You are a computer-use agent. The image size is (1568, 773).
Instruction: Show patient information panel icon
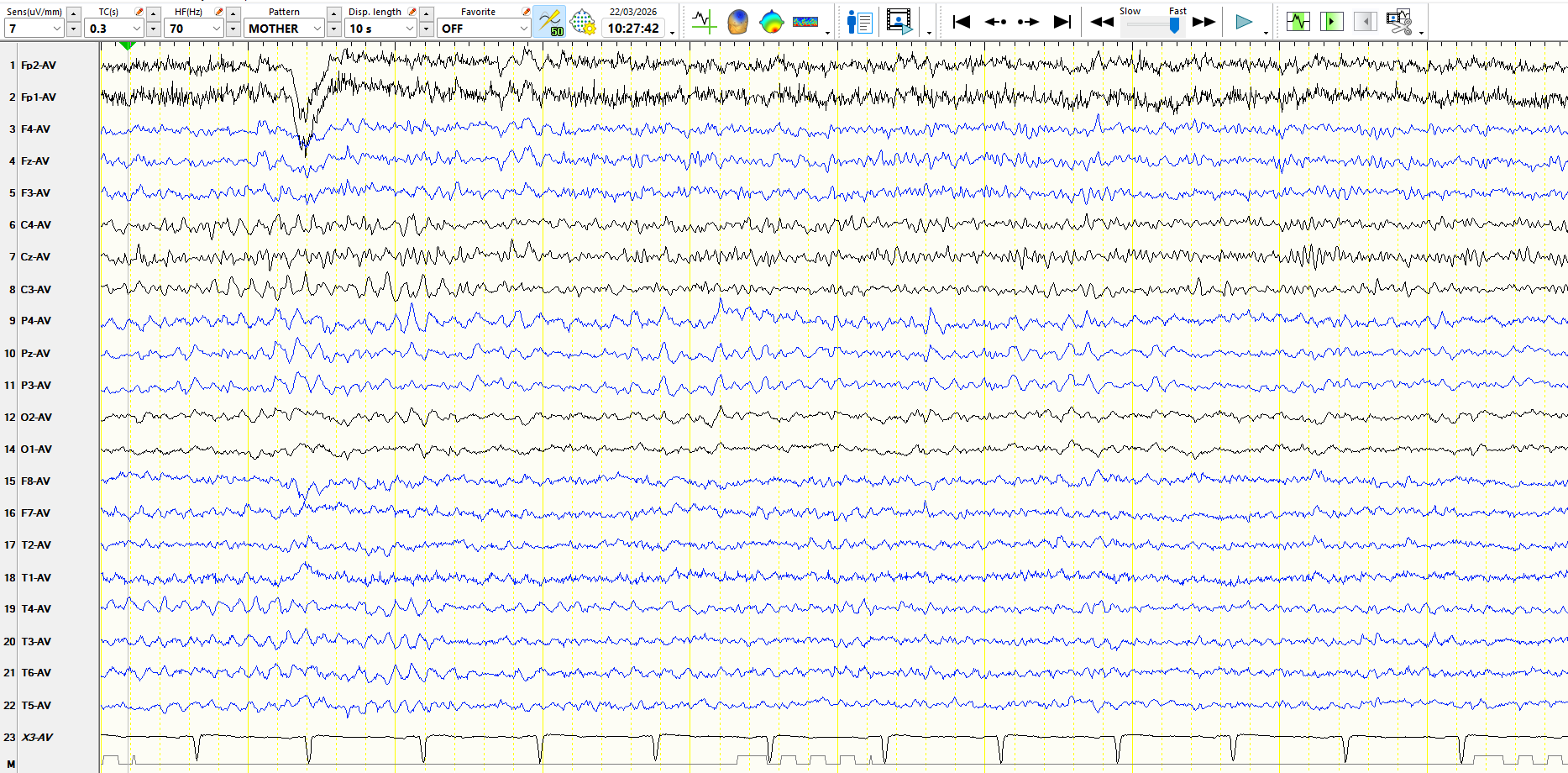click(x=860, y=22)
